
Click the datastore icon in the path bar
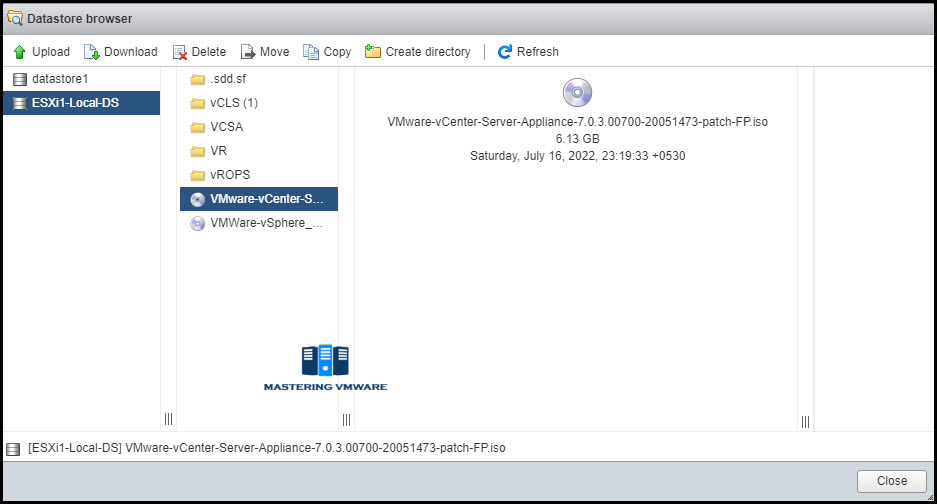pyautogui.click(x=13, y=449)
